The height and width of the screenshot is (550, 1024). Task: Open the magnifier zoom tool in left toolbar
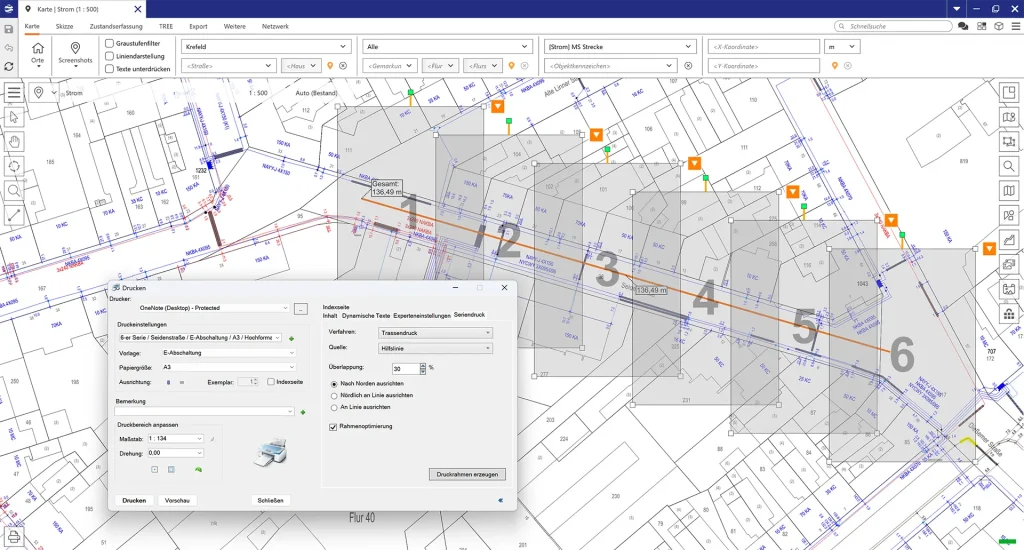[15, 190]
